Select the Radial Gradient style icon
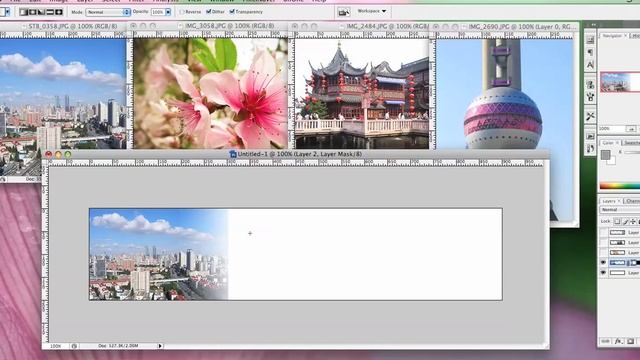Viewport: 640px width, 360px height. [x=32, y=12]
